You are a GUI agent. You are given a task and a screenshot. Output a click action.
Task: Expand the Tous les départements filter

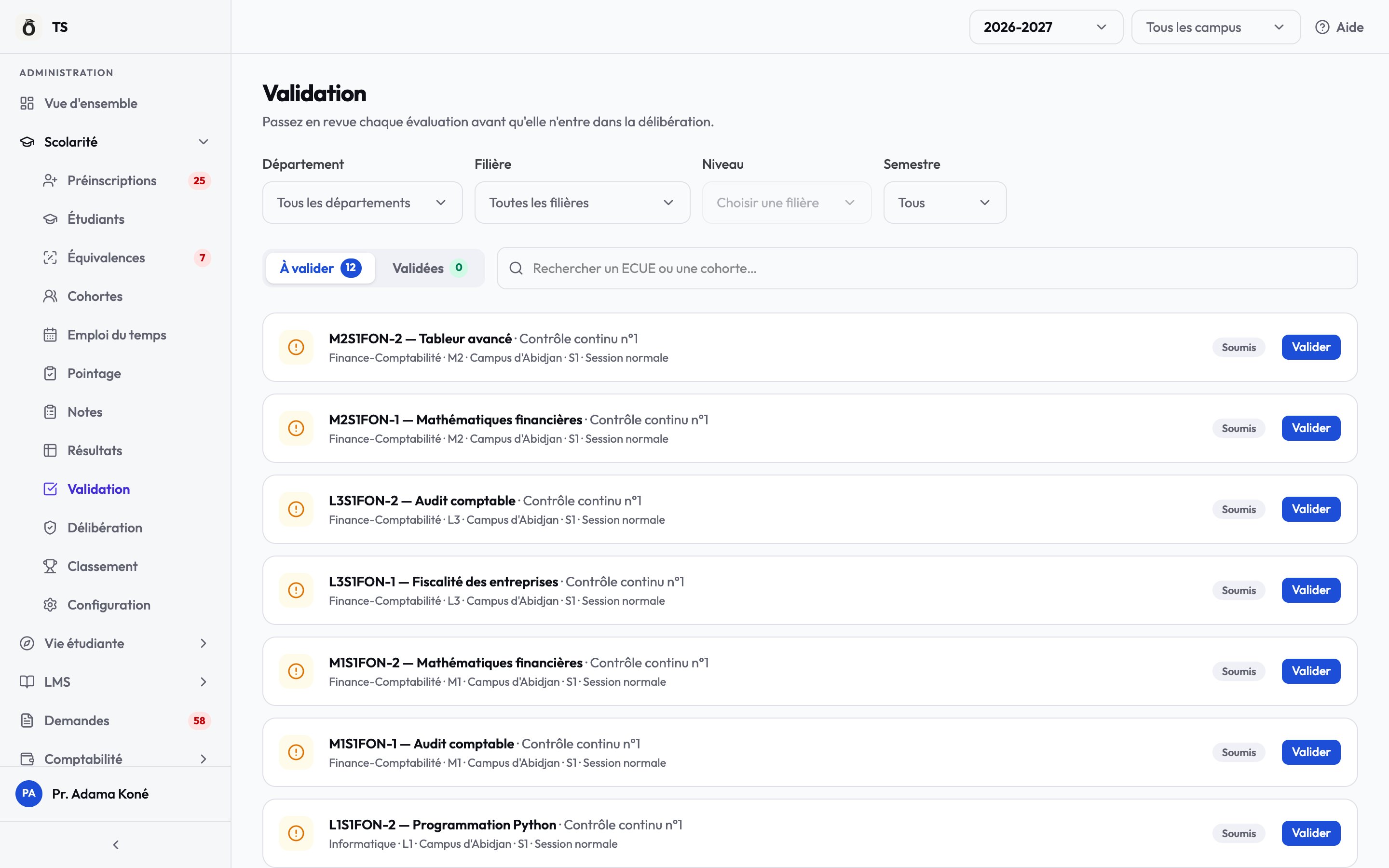(x=362, y=203)
